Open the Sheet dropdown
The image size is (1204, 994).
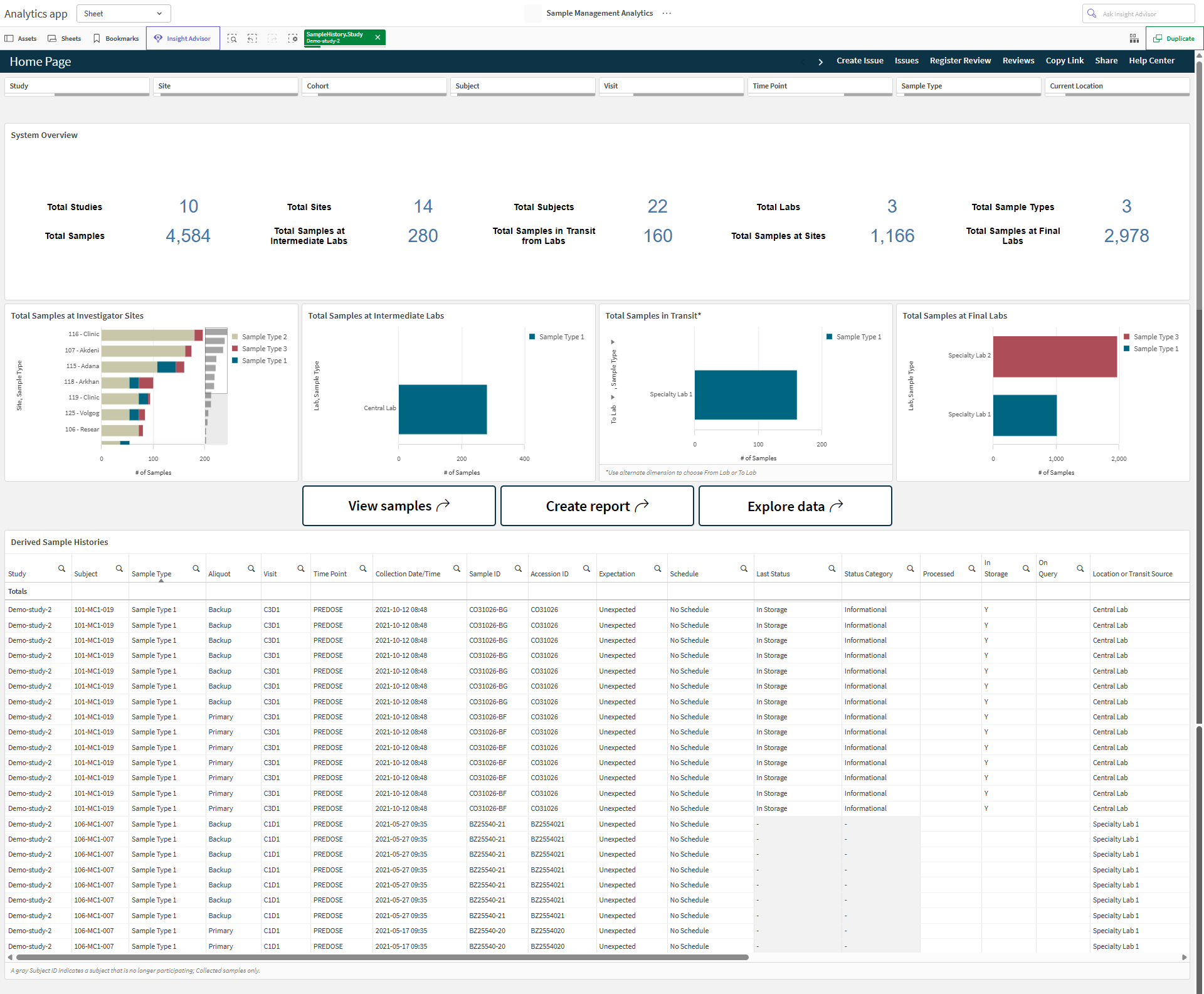coord(124,13)
